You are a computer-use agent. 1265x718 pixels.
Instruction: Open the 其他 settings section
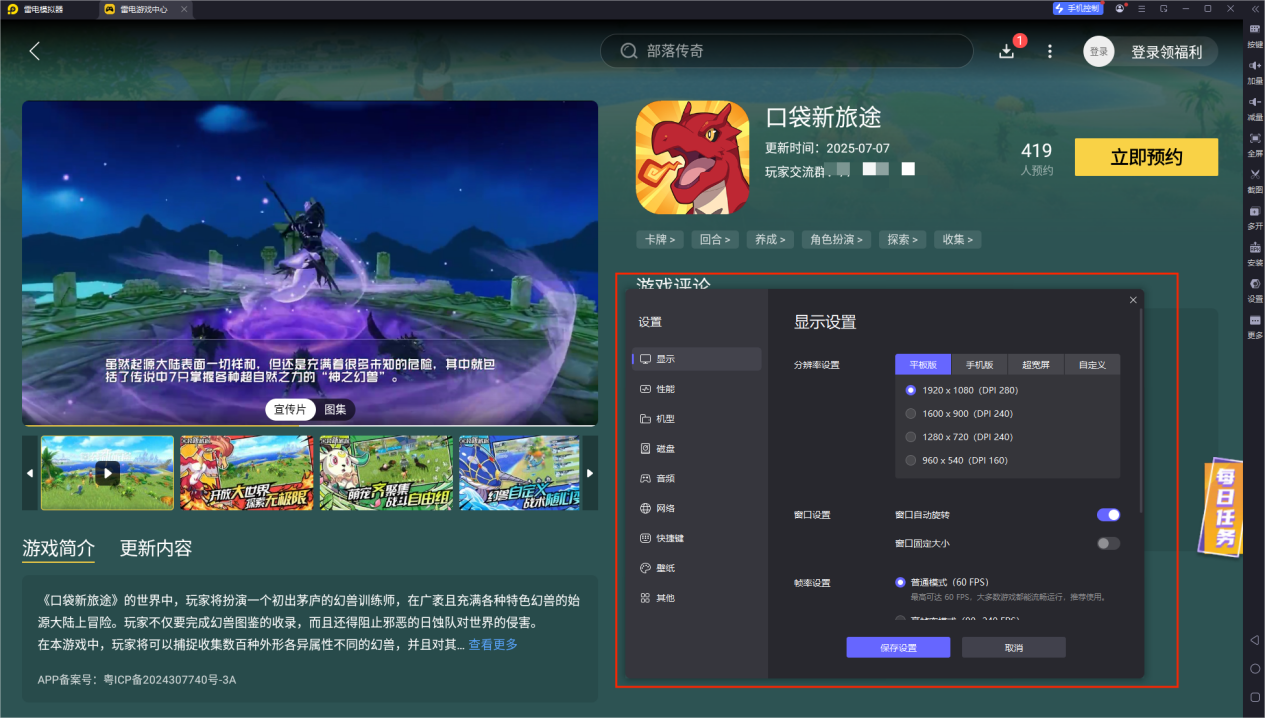697,598
